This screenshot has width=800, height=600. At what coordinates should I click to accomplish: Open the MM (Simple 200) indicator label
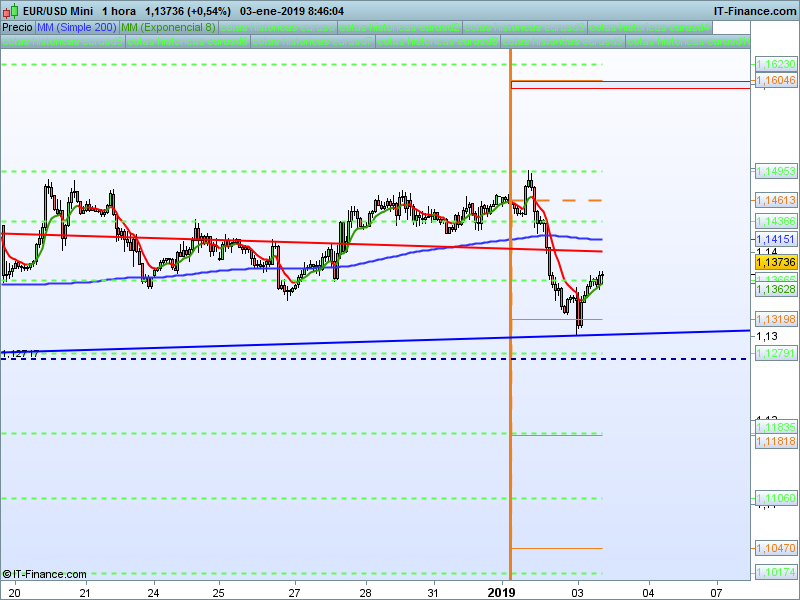(77, 27)
